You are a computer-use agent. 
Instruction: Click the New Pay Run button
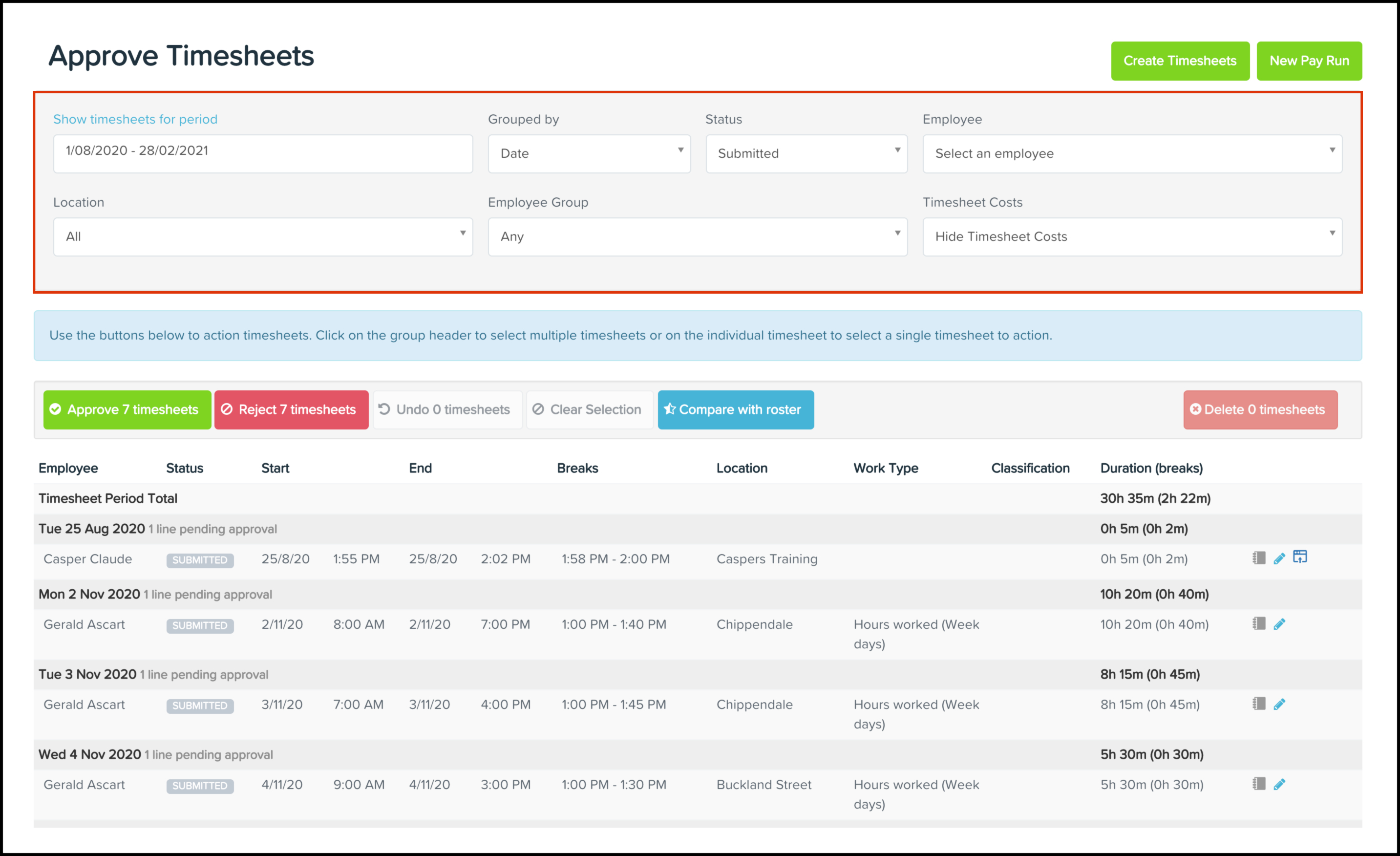tap(1309, 61)
